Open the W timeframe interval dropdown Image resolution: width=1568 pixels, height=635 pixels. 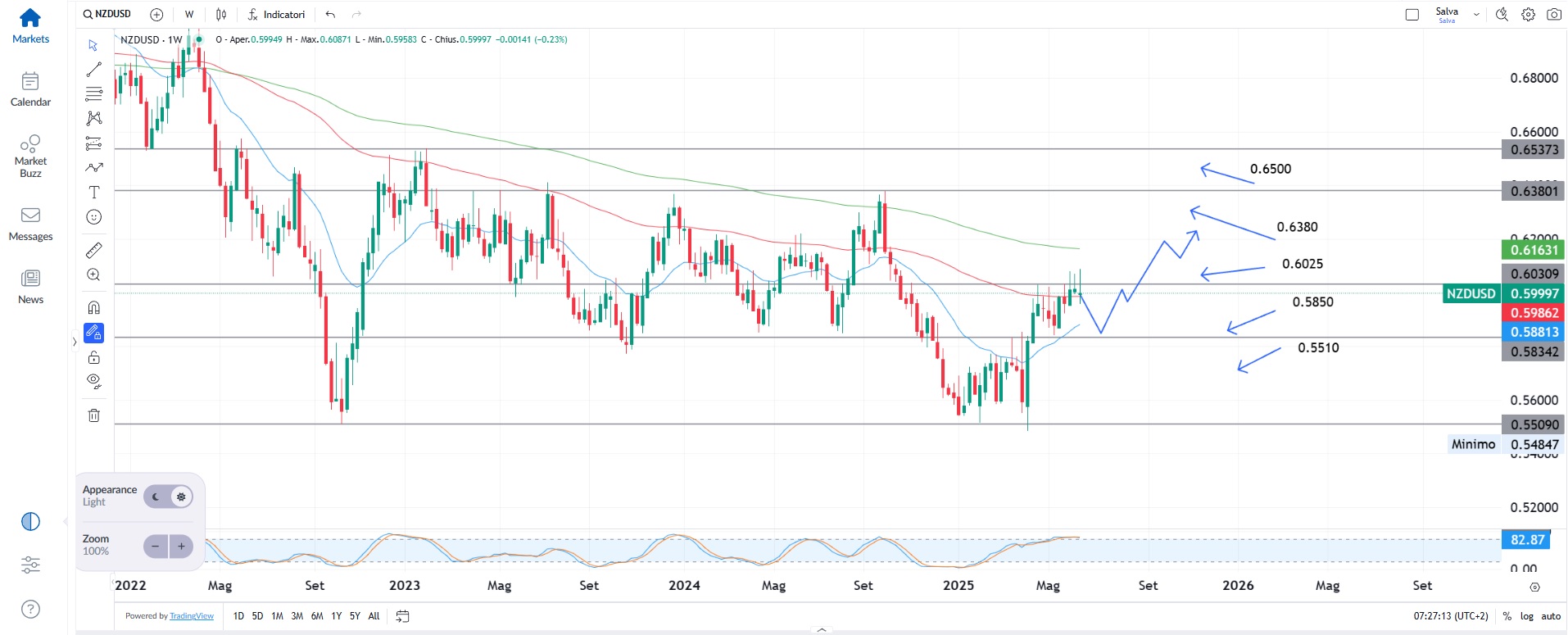click(x=189, y=15)
